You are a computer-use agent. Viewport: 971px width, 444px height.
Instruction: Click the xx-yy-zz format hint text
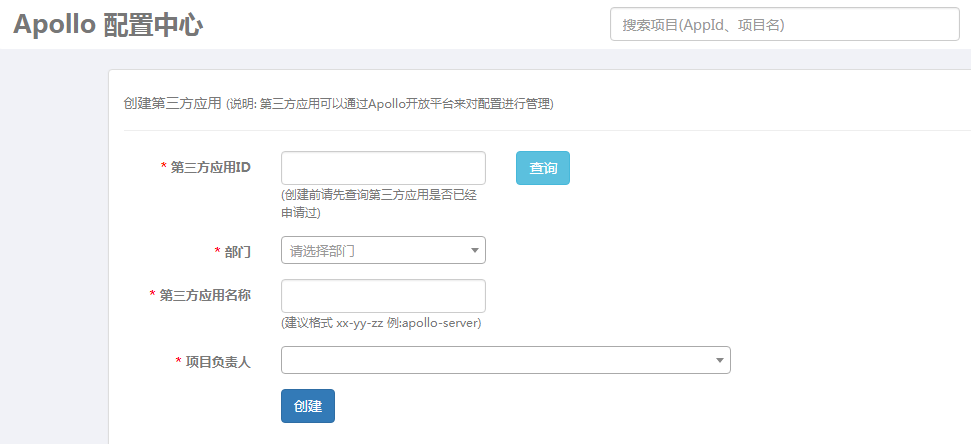(381, 324)
